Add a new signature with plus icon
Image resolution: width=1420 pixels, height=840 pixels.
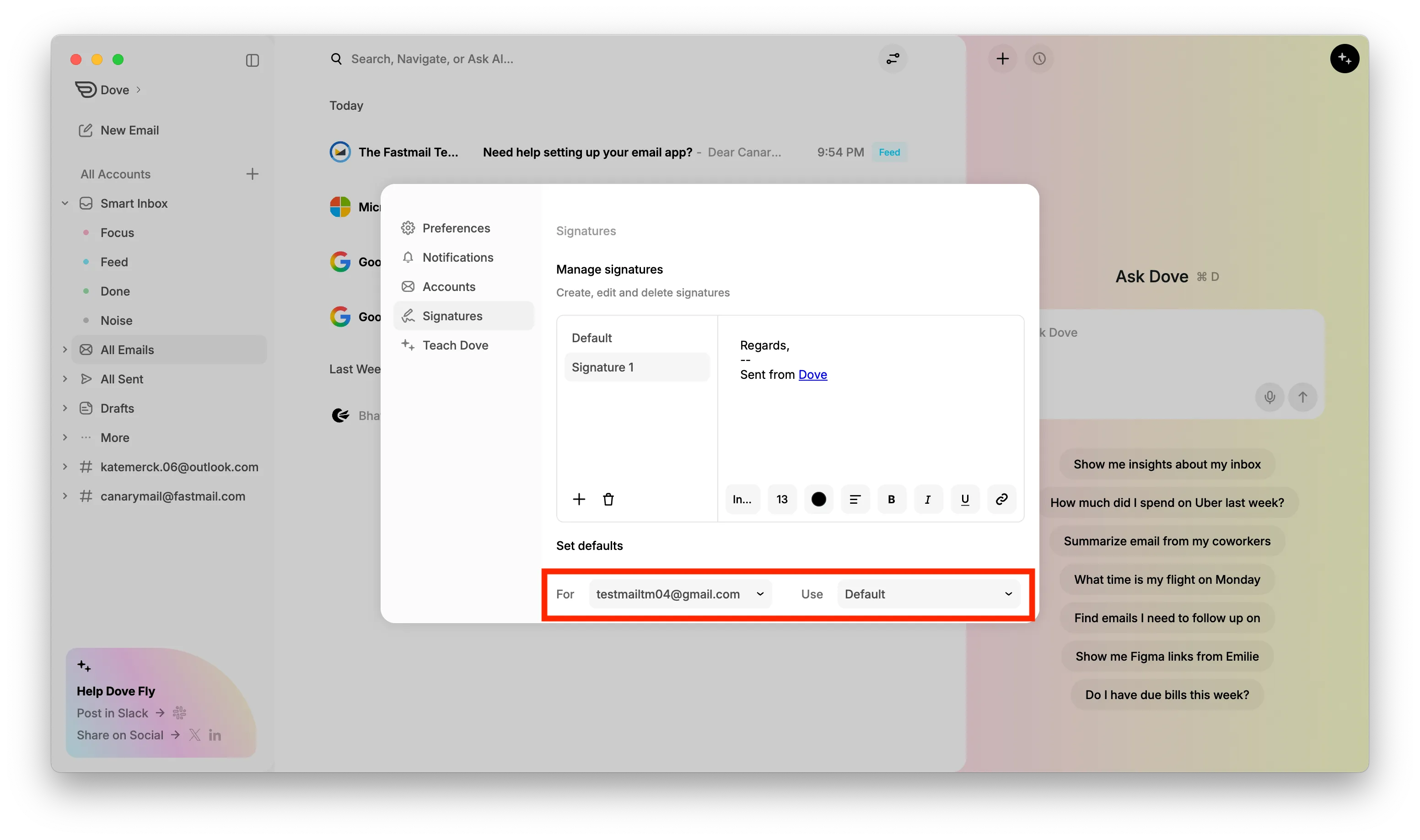tap(578, 499)
